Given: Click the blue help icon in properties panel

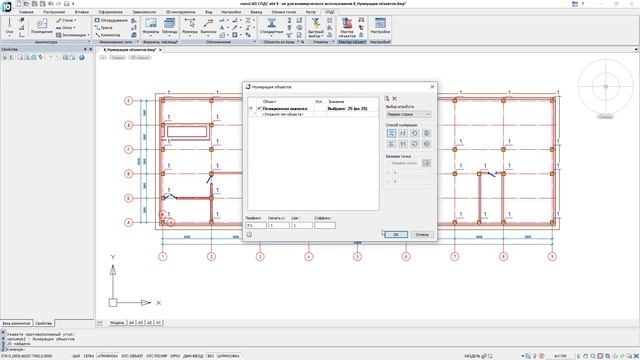Looking at the screenshot, I should click(x=82, y=58).
